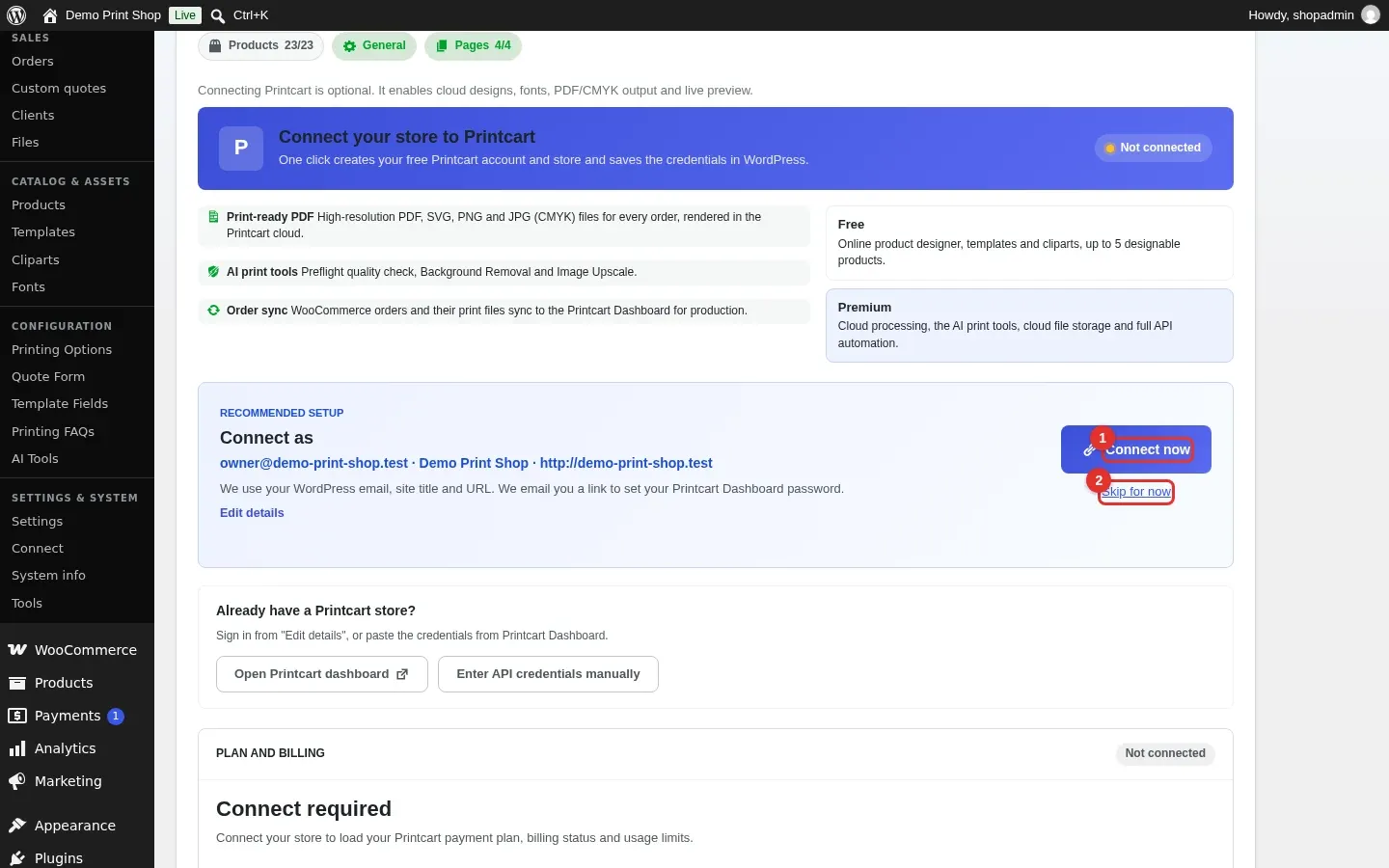Open Orders in the Sales menu

(33, 61)
